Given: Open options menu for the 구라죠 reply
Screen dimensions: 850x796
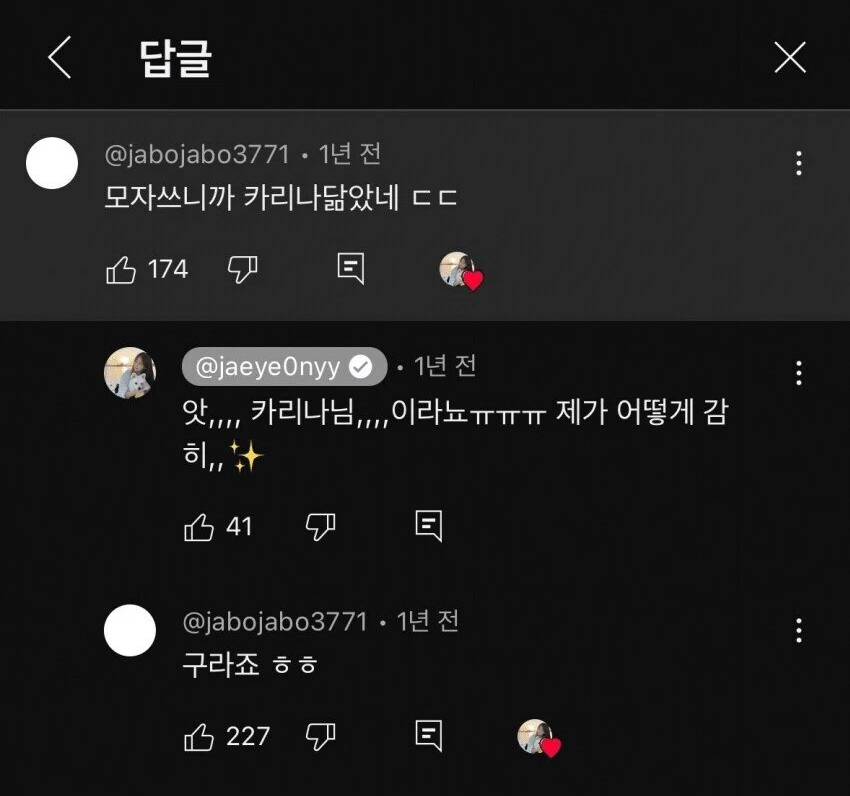Looking at the screenshot, I should [x=798, y=630].
